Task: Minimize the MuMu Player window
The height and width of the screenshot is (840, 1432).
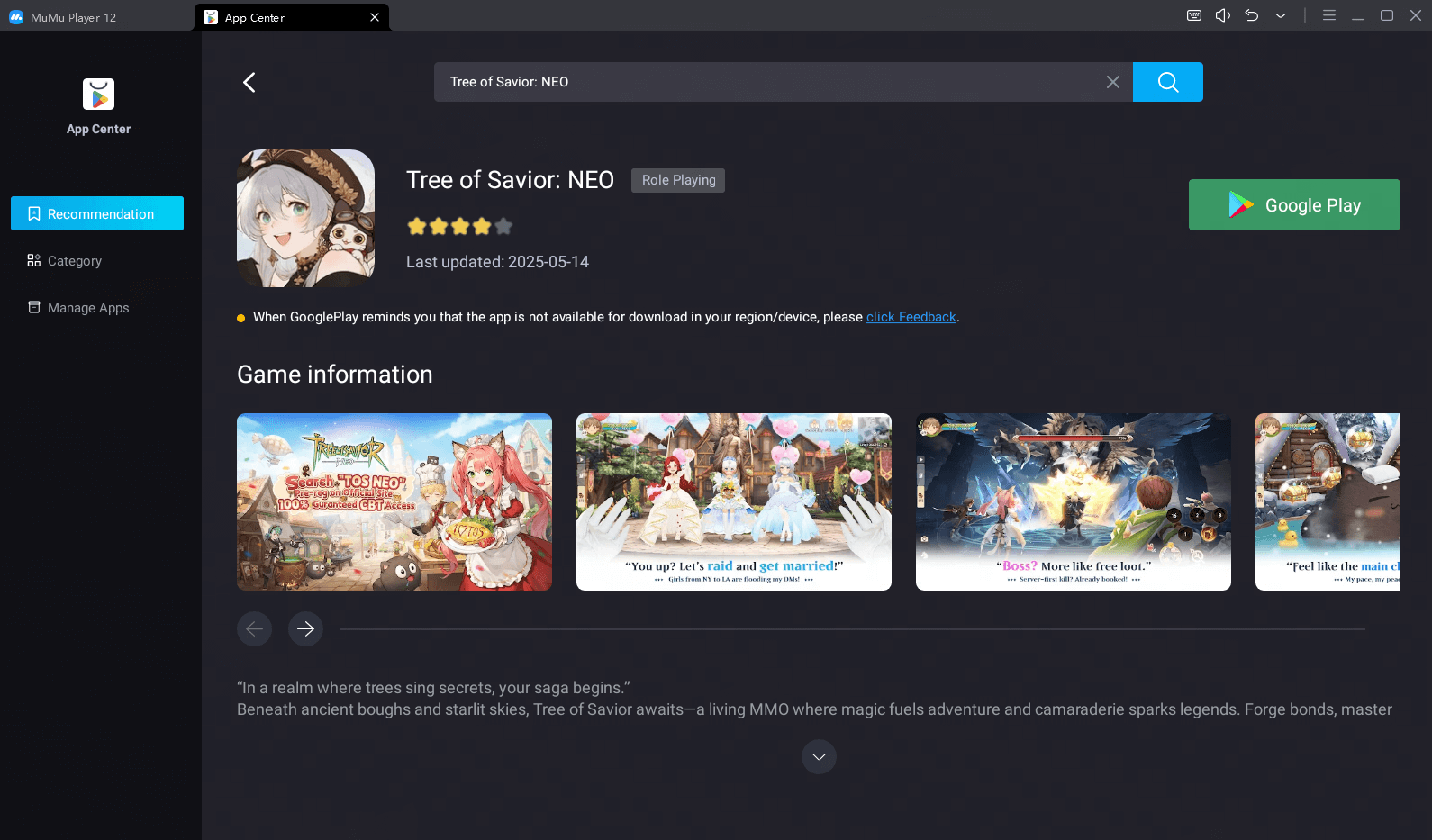Action: coord(1358,16)
